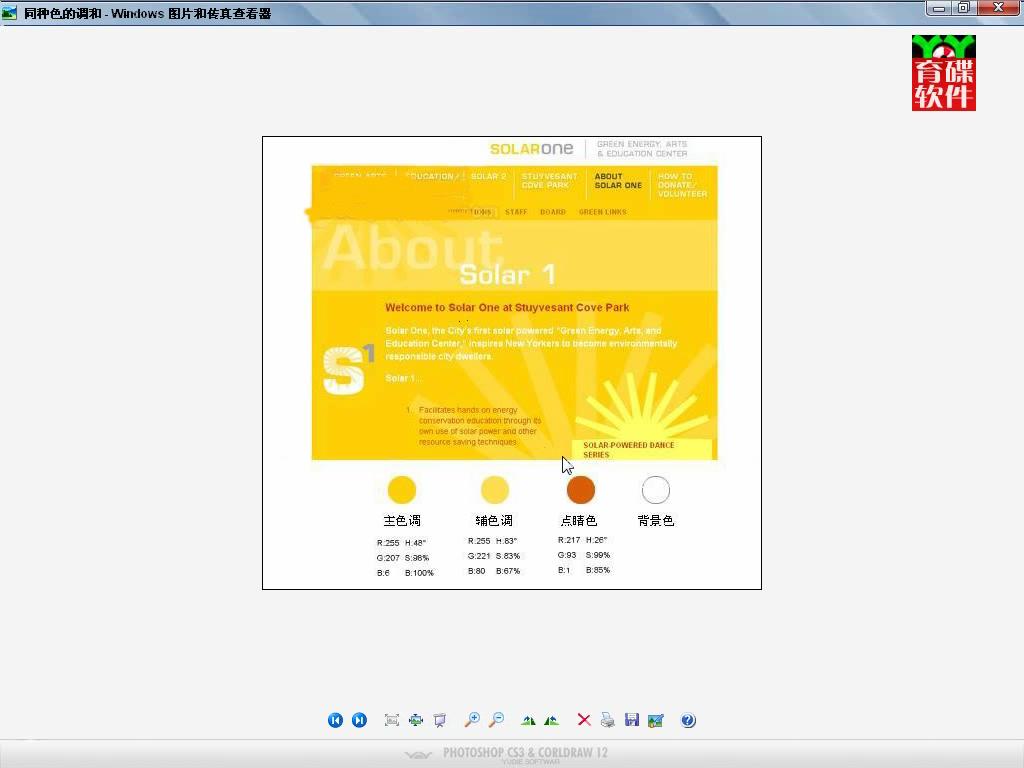This screenshot has width=1024, height=768.
Task: Delete the current picture
Action: click(584, 720)
